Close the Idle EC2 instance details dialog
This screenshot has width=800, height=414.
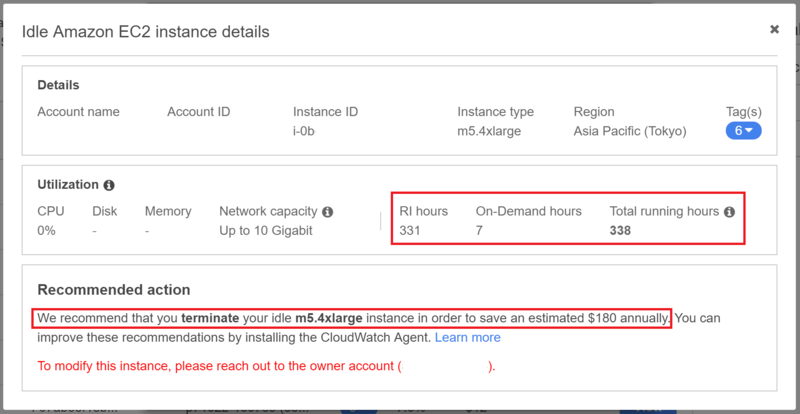point(774,30)
